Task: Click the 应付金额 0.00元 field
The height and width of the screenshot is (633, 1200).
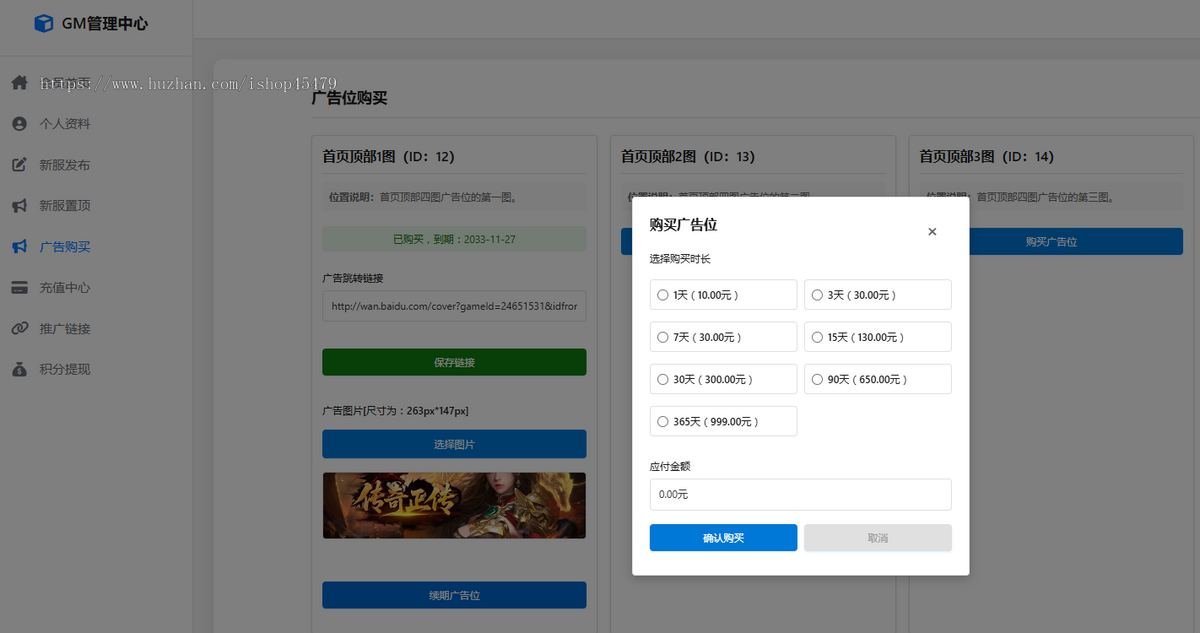Action: coord(800,494)
